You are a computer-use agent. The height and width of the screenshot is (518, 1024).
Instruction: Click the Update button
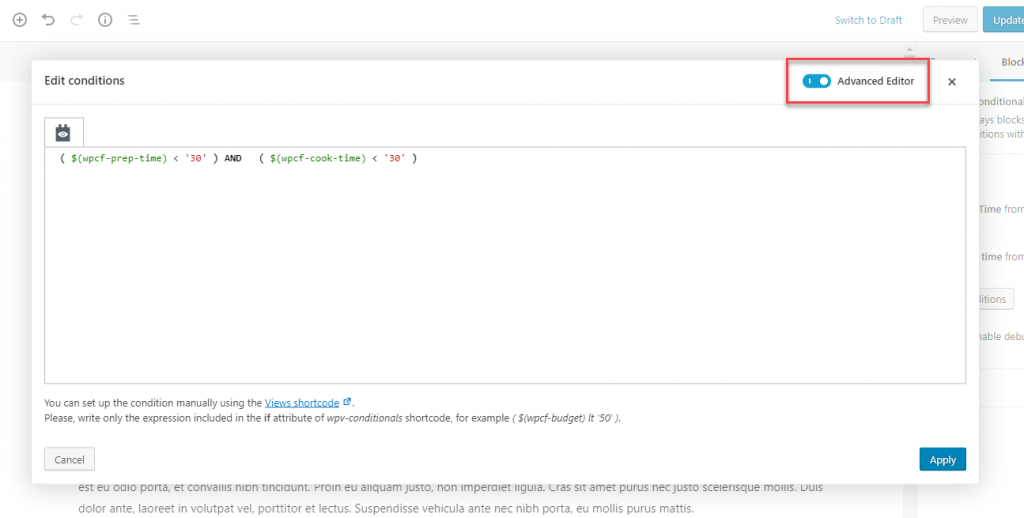click(1004, 20)
